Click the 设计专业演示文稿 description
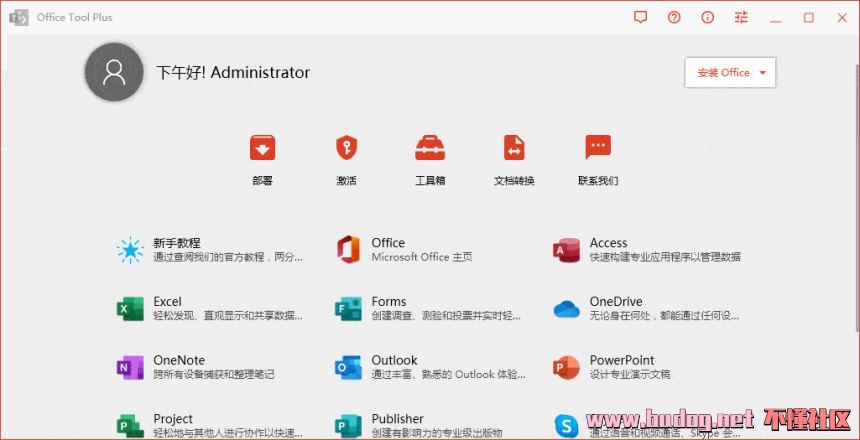 click(630, 374)
